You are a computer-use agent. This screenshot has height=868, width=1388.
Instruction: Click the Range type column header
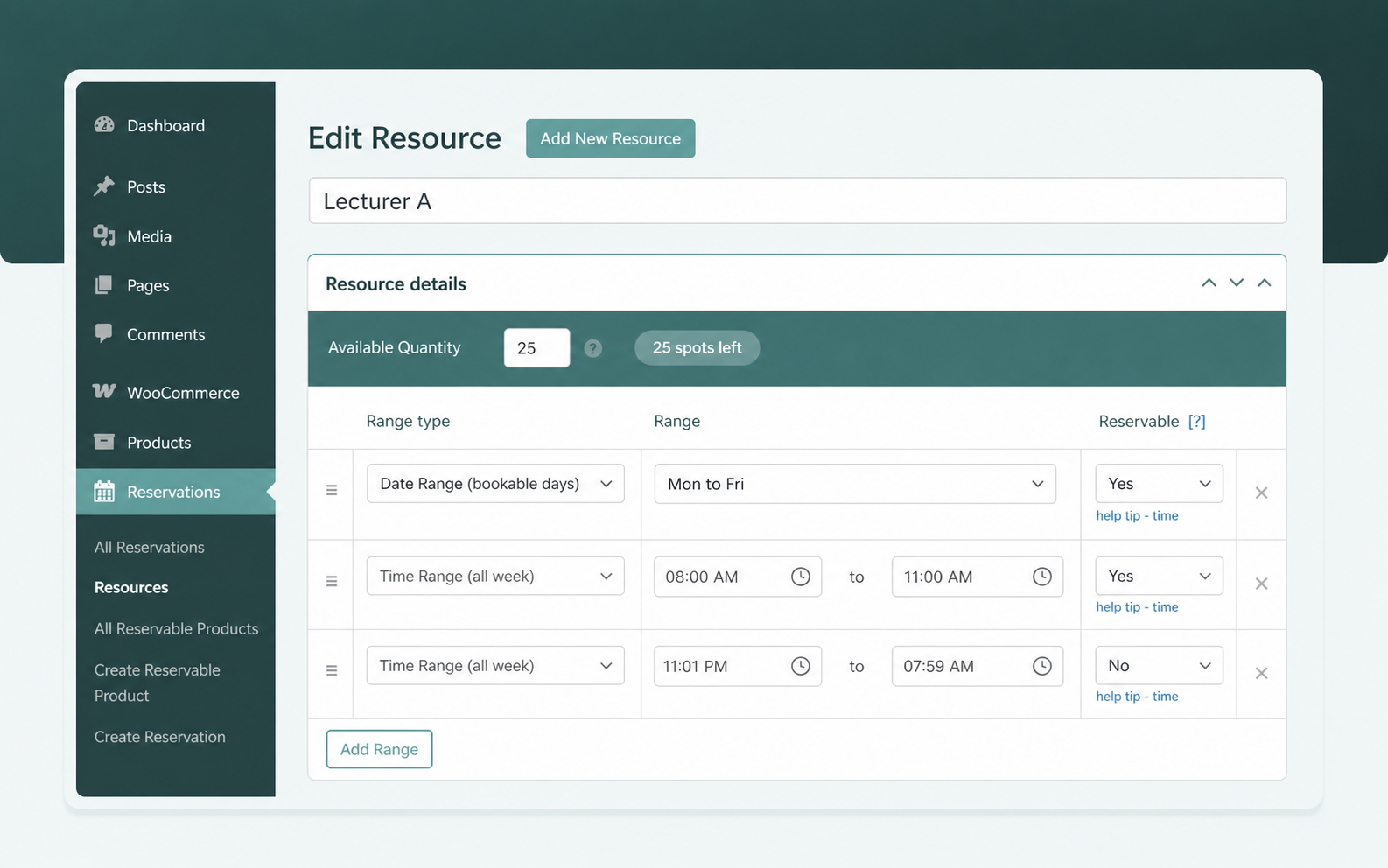click(408, 421)
